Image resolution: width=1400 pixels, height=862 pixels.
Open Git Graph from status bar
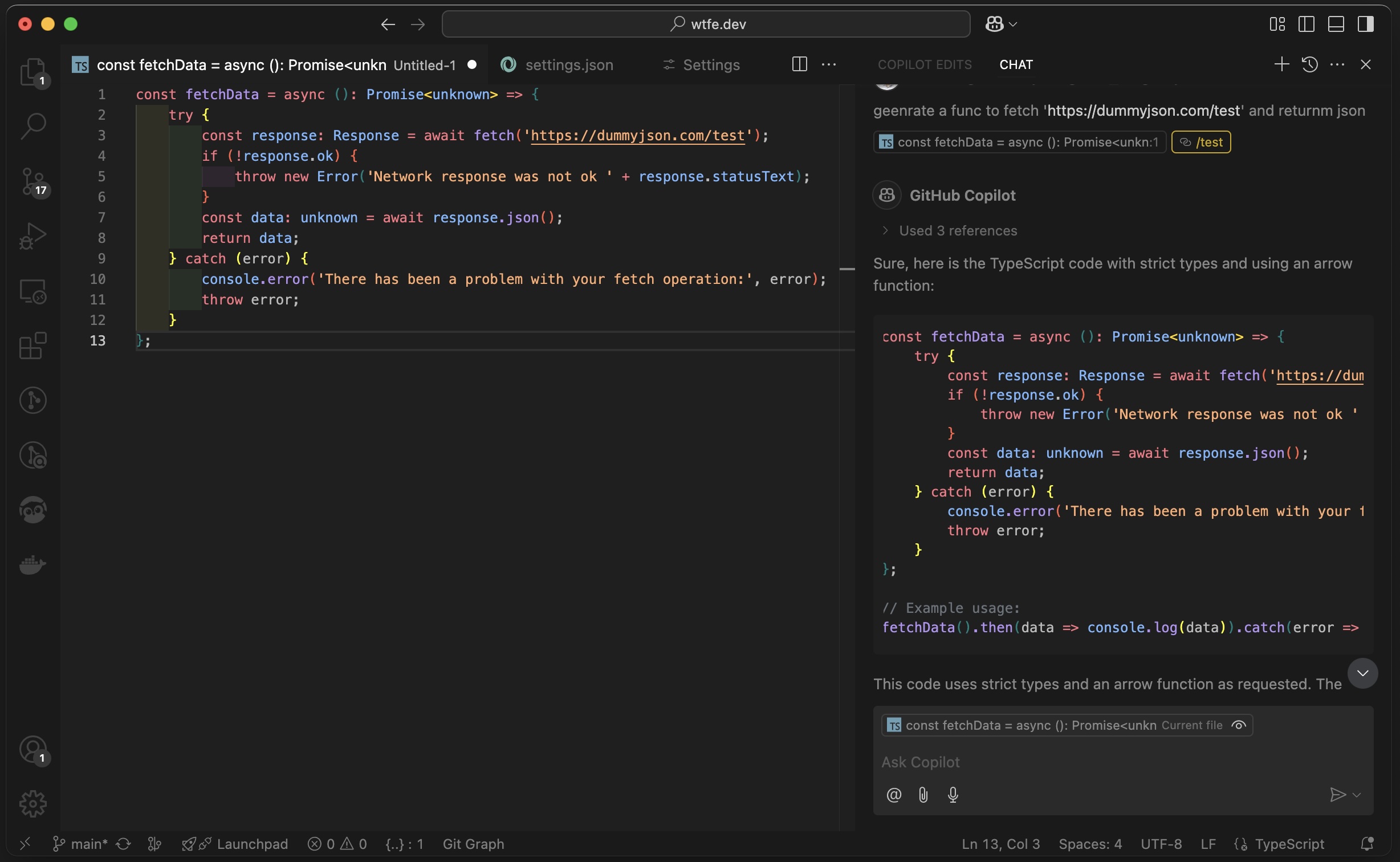473,844
